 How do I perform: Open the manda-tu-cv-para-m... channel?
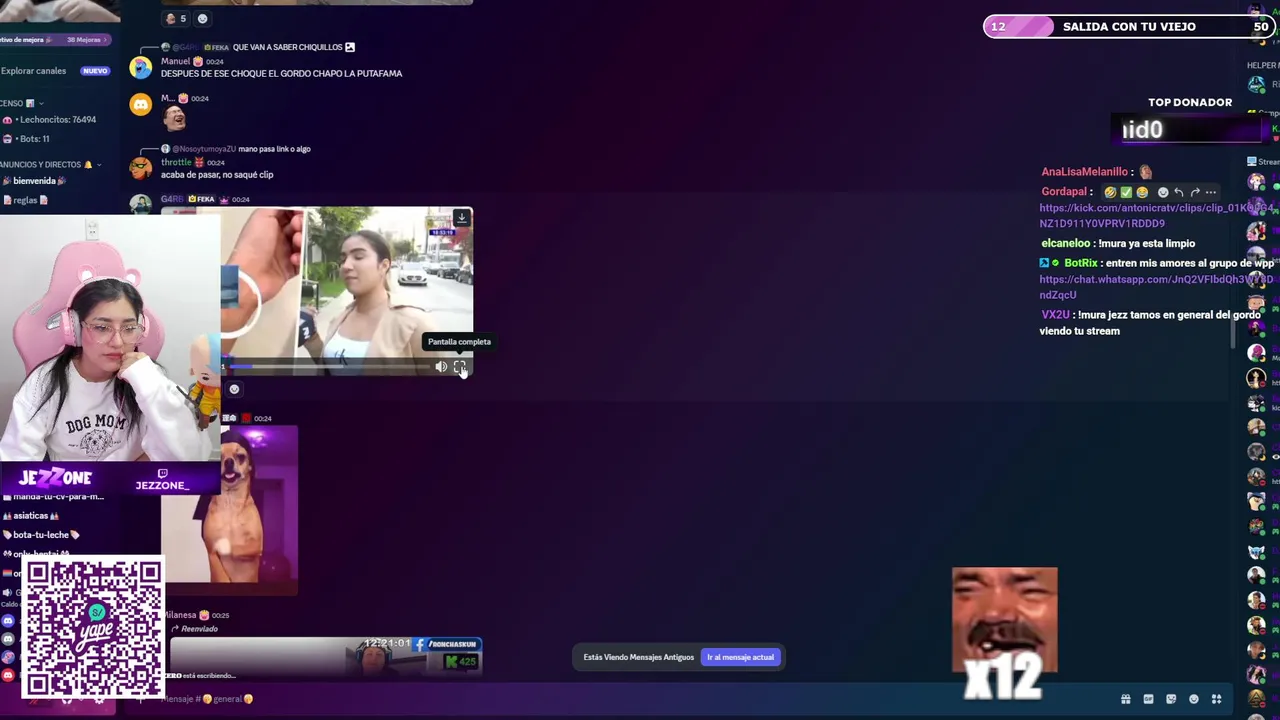pos(55,497)
